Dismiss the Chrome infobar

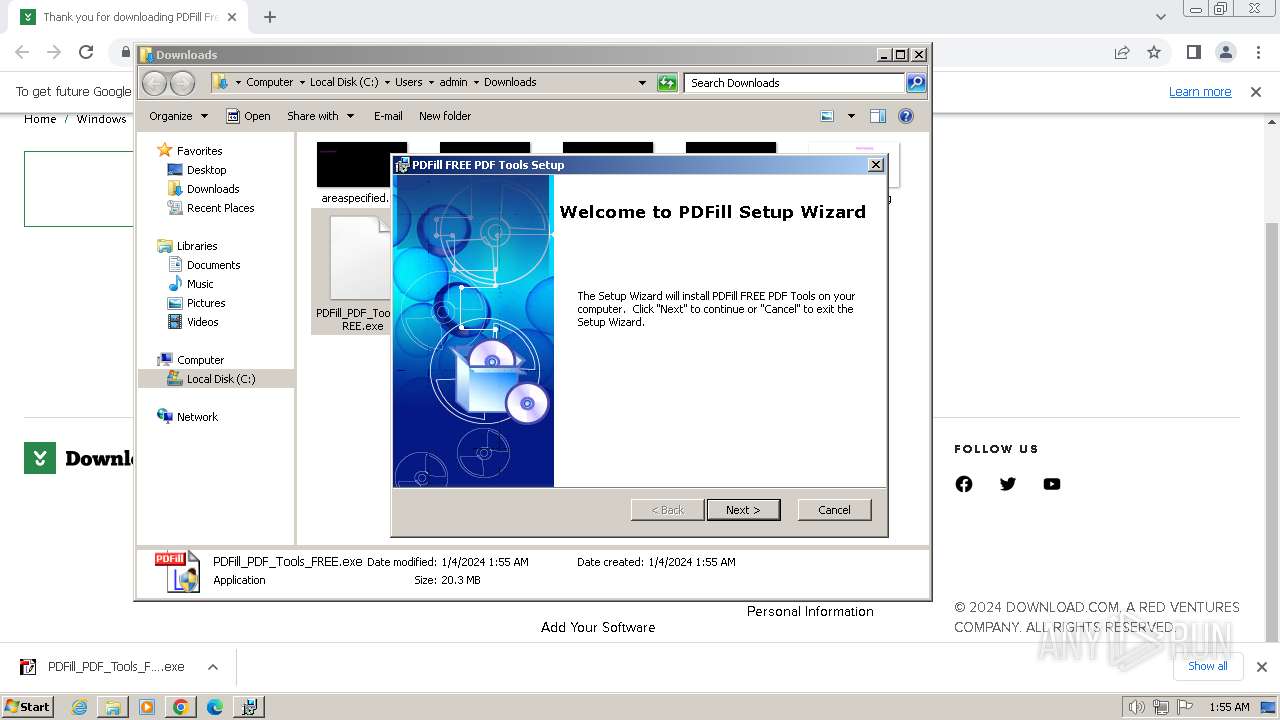(1256, 92)
